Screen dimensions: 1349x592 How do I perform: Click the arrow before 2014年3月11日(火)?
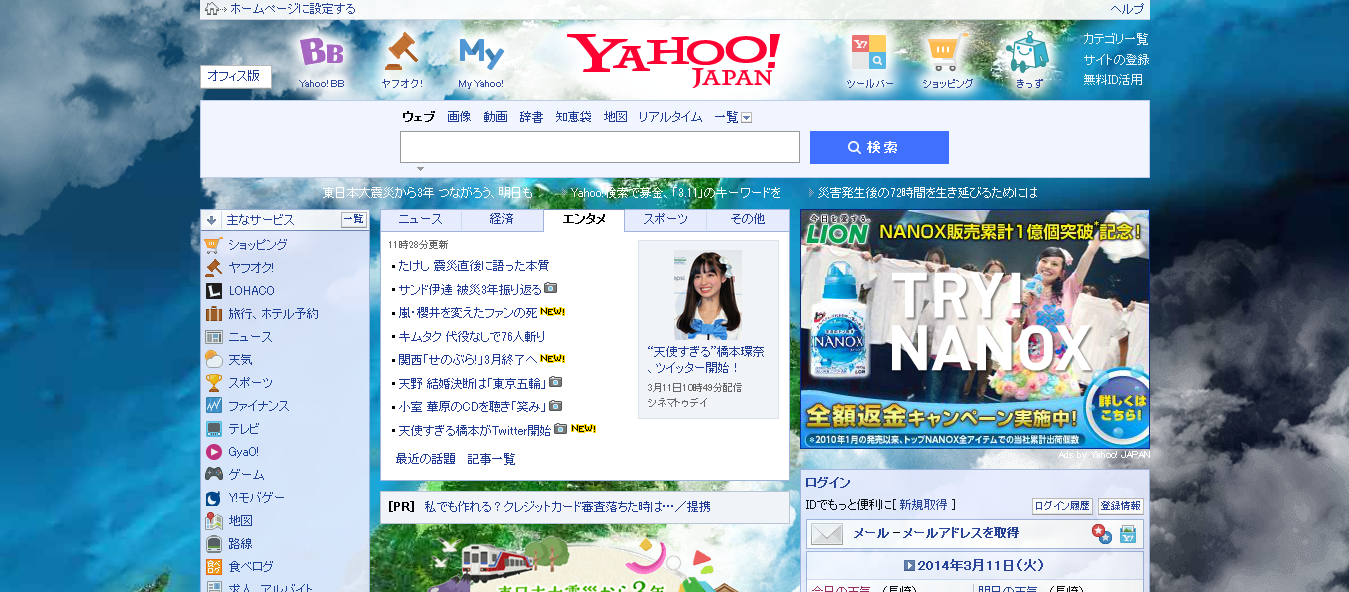tap(909, 566)
